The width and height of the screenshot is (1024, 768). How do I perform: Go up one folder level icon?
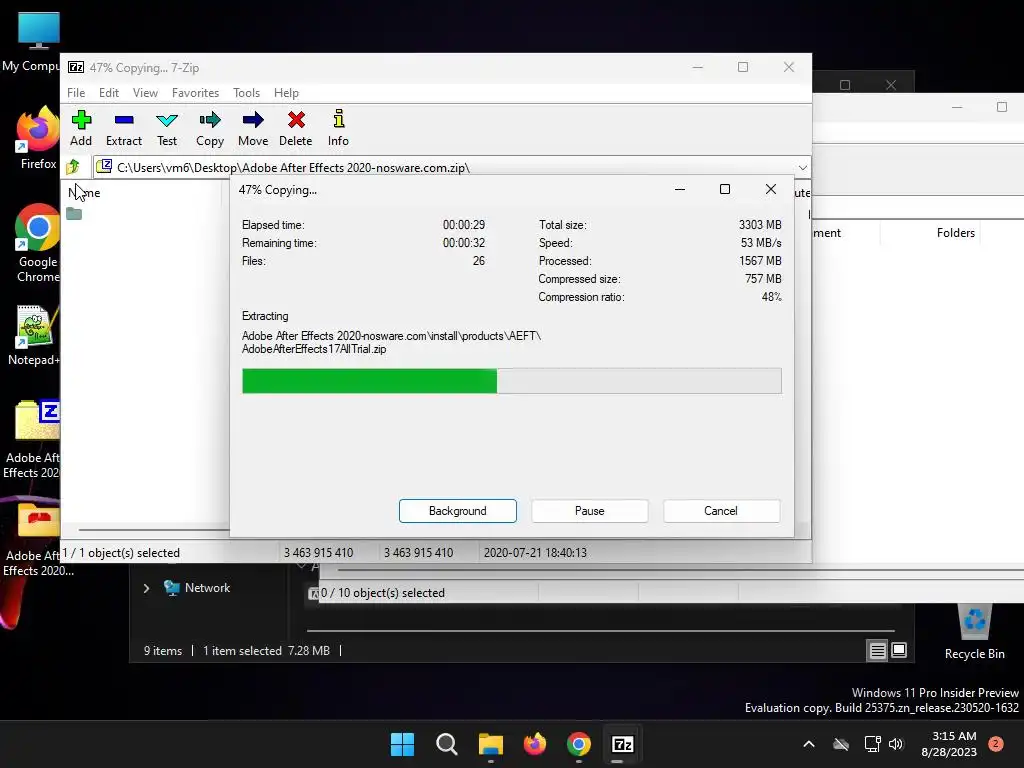73,167
